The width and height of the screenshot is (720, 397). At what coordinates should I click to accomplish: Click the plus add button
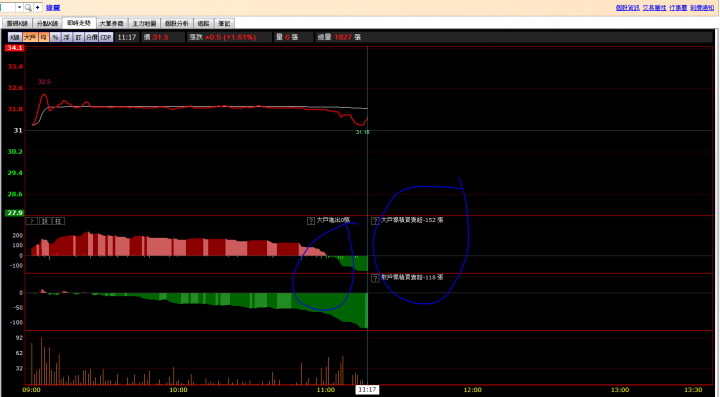pos(38,7)
